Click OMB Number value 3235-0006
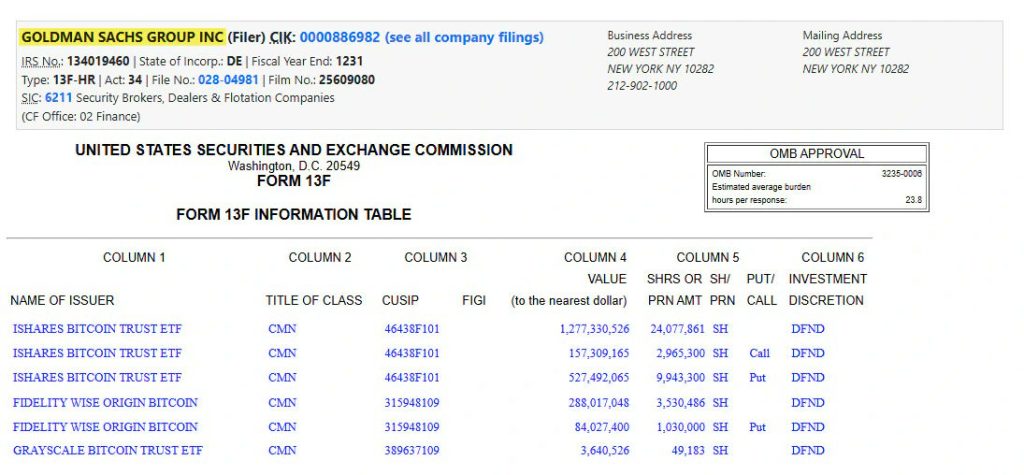The height and width of the screenshot is (475, 1024). [901, 174]
